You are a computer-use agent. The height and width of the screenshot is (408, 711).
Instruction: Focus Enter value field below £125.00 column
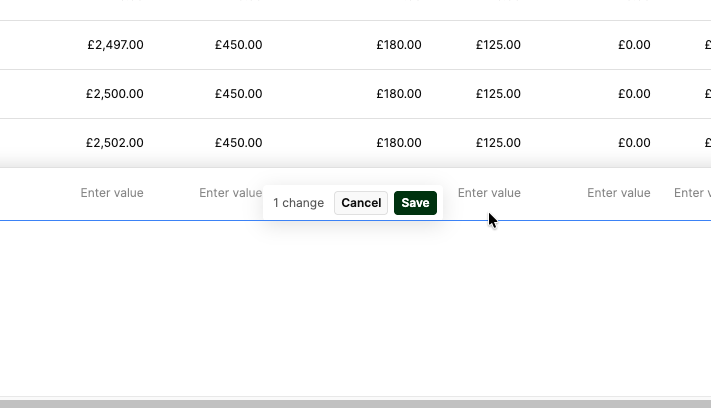[x=489, y=193]
